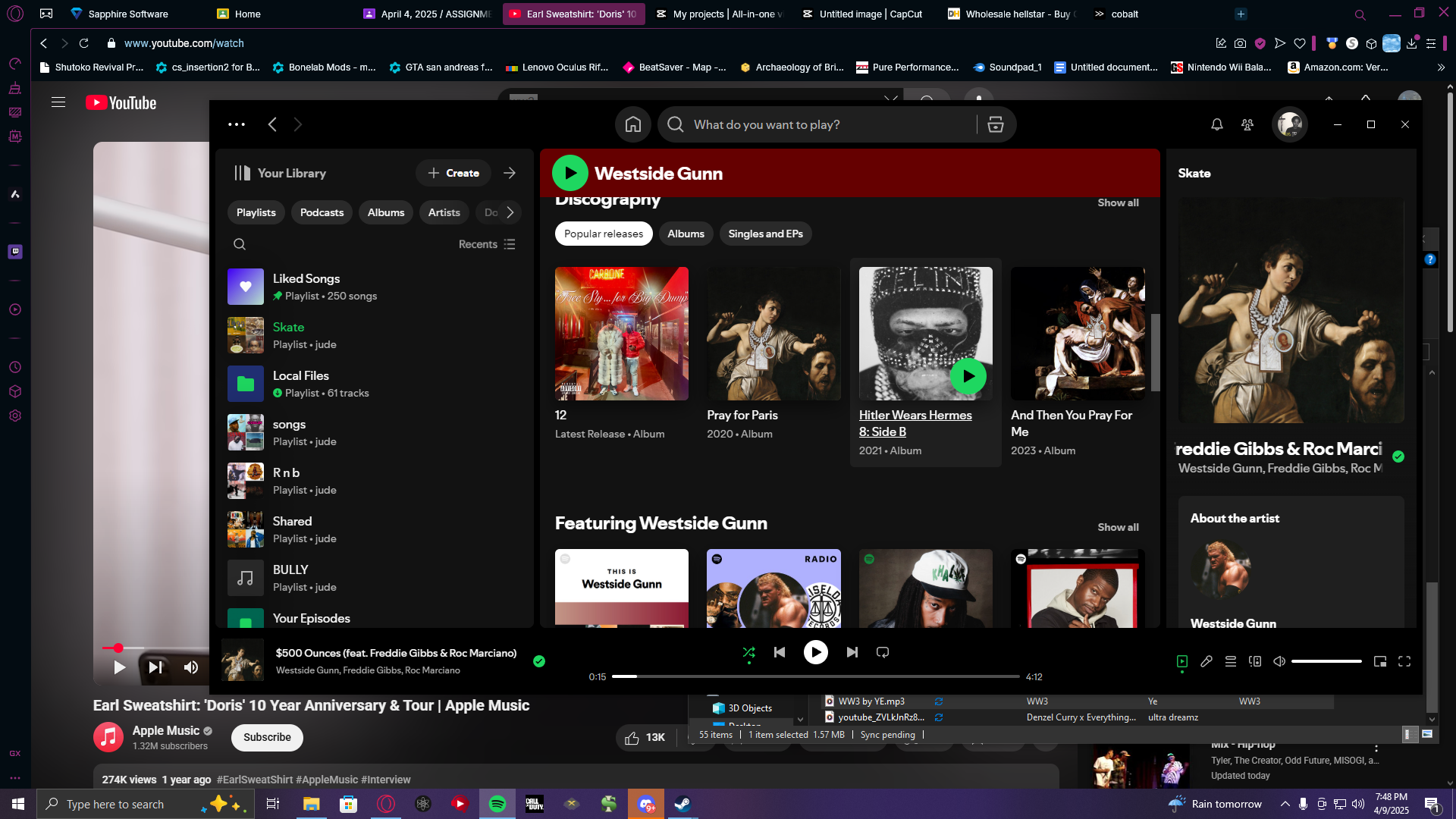Toggle Now Playing view button
Screen dimensions: 1456x819
click(1182, 661)
